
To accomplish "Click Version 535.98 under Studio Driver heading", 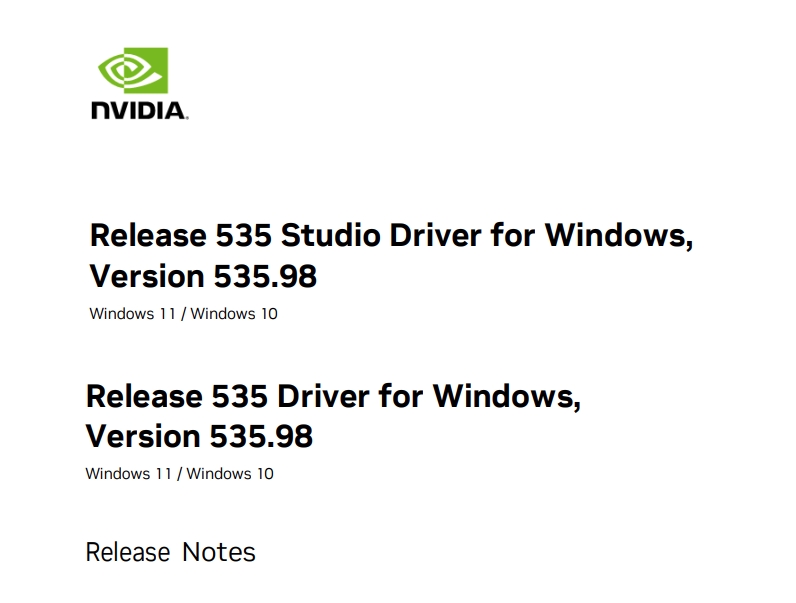I will point(203,277).
